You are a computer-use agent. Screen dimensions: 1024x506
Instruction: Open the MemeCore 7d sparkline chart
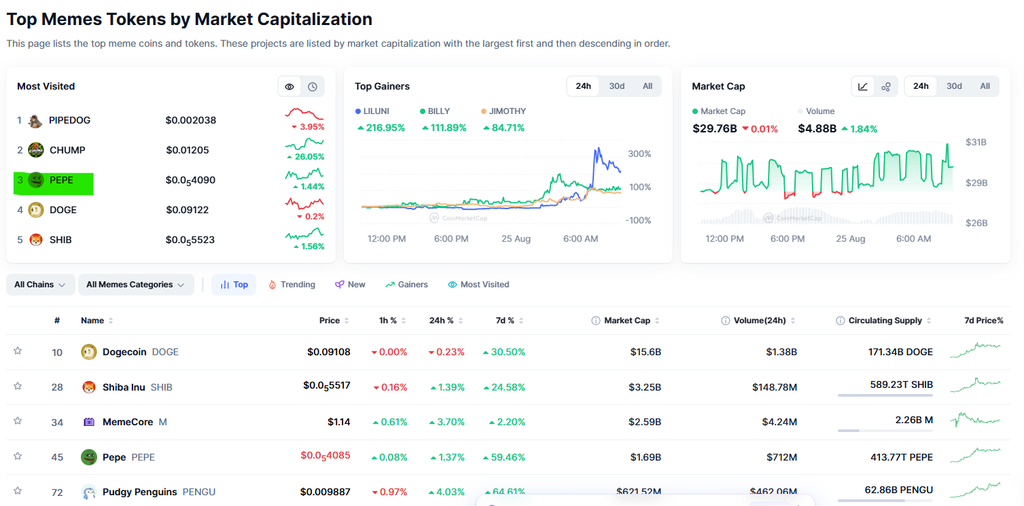[x=975, y=420]
